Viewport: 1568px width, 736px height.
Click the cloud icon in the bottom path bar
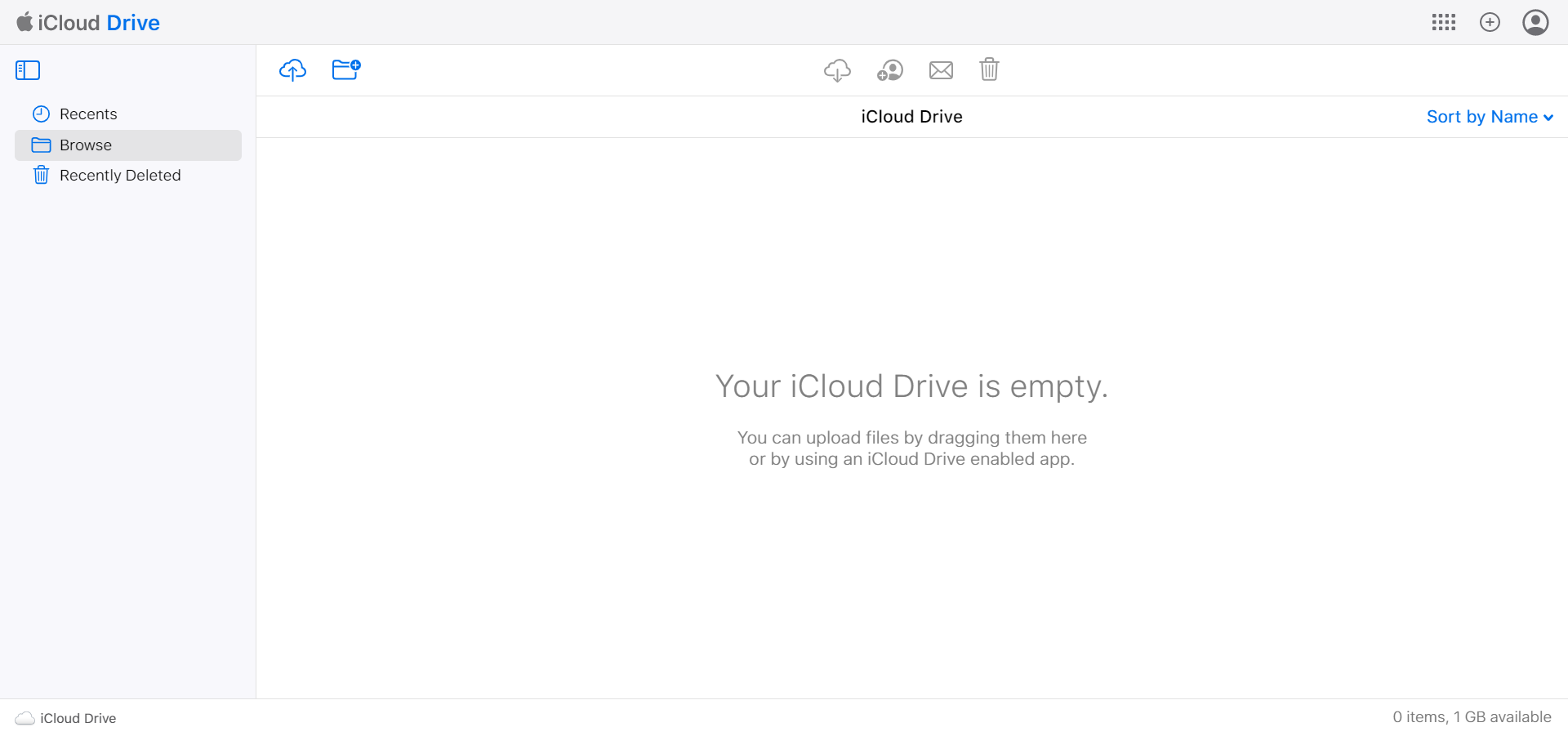25,718
